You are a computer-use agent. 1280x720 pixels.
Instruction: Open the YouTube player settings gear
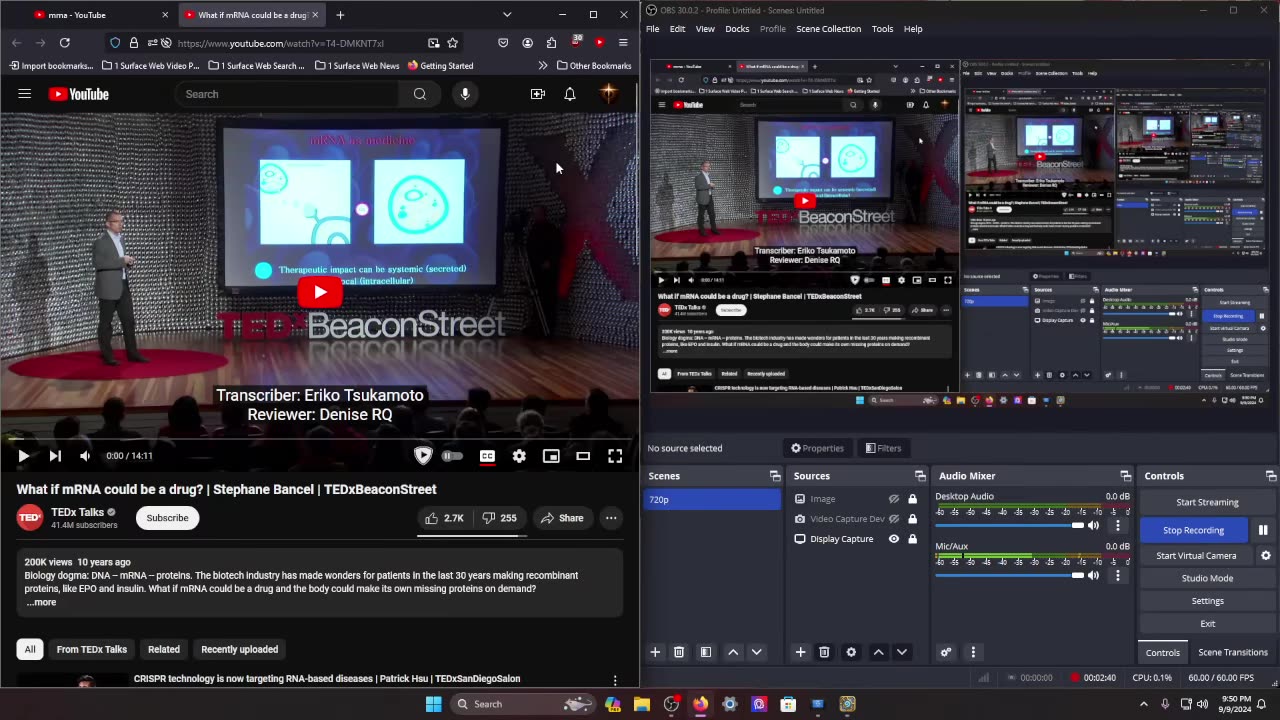tap(519, 456)
